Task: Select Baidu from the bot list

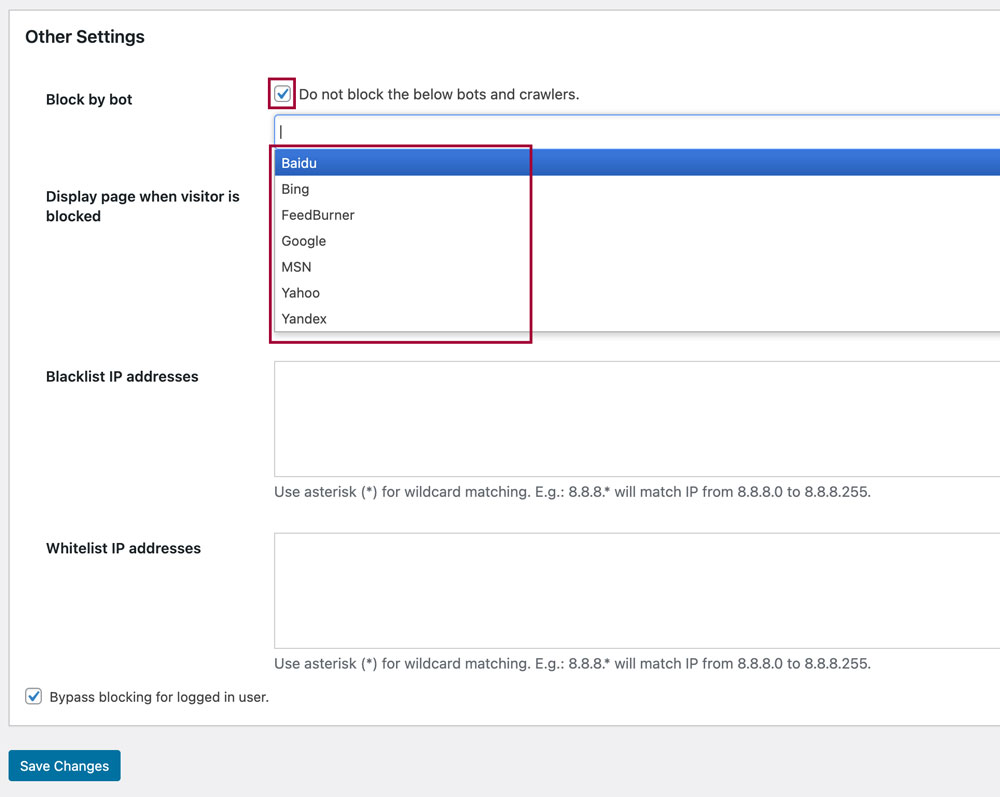Action: [299, 163]
